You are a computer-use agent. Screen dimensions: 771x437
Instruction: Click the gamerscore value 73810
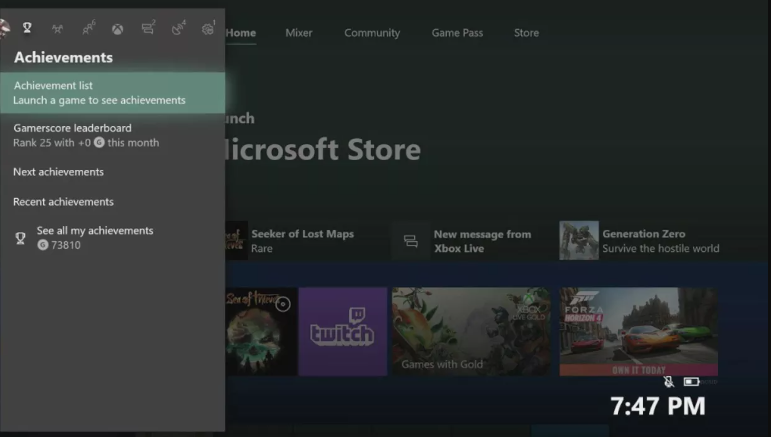coord(66,245)
